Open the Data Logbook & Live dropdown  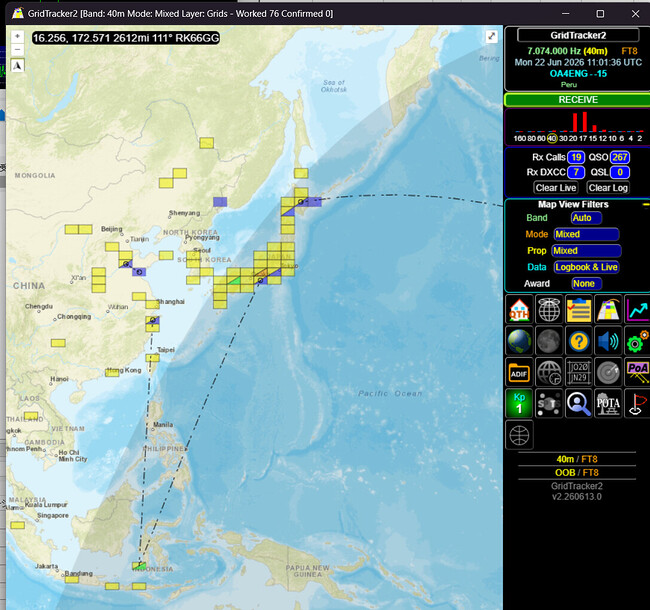tap(586, 267)
